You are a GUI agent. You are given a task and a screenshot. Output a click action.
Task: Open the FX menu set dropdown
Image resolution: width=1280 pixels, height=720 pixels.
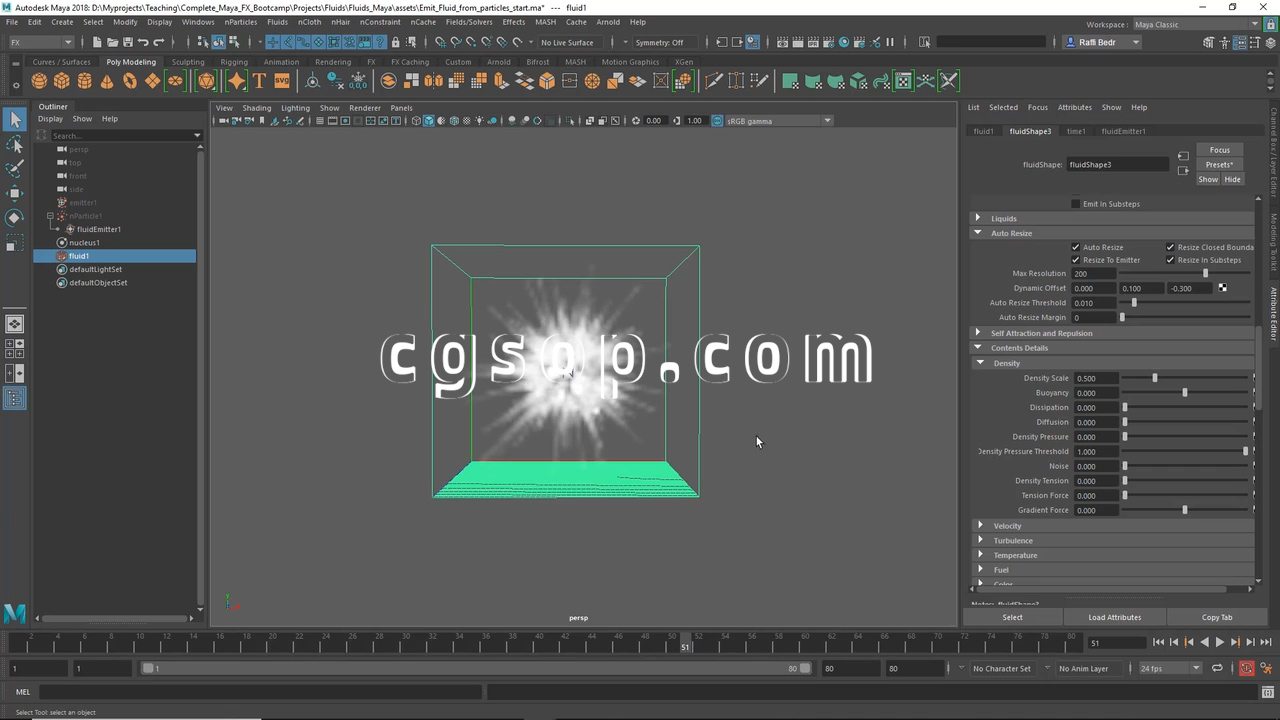[x=41, y=42]
